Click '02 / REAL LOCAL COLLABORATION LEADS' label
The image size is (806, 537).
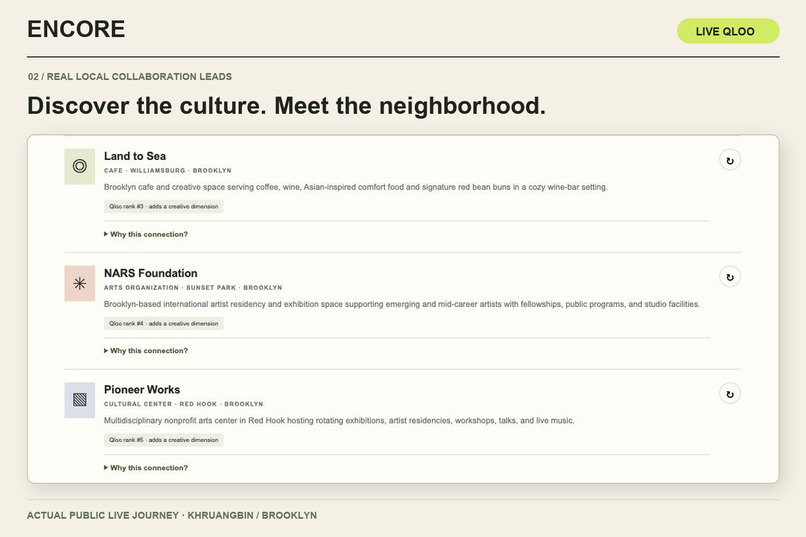pos(130,77)
